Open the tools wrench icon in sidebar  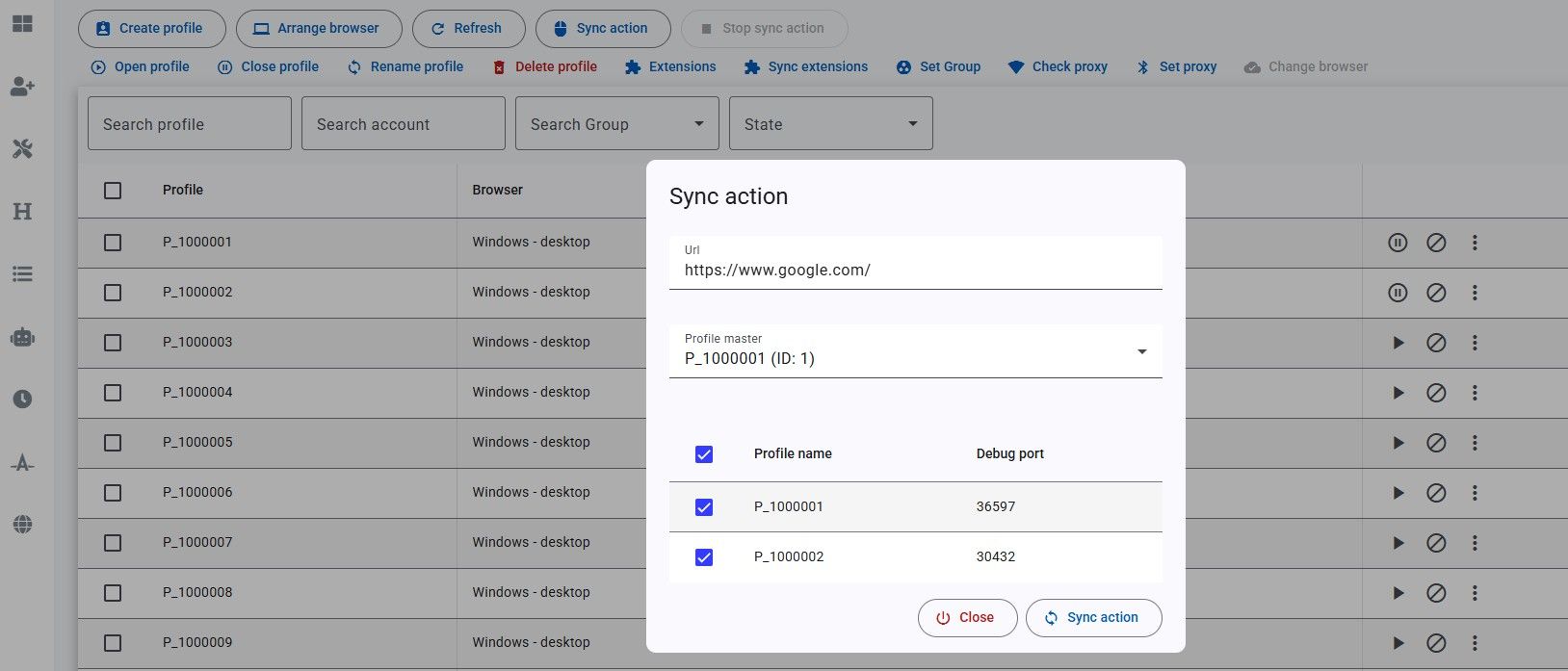coord(22,149)
